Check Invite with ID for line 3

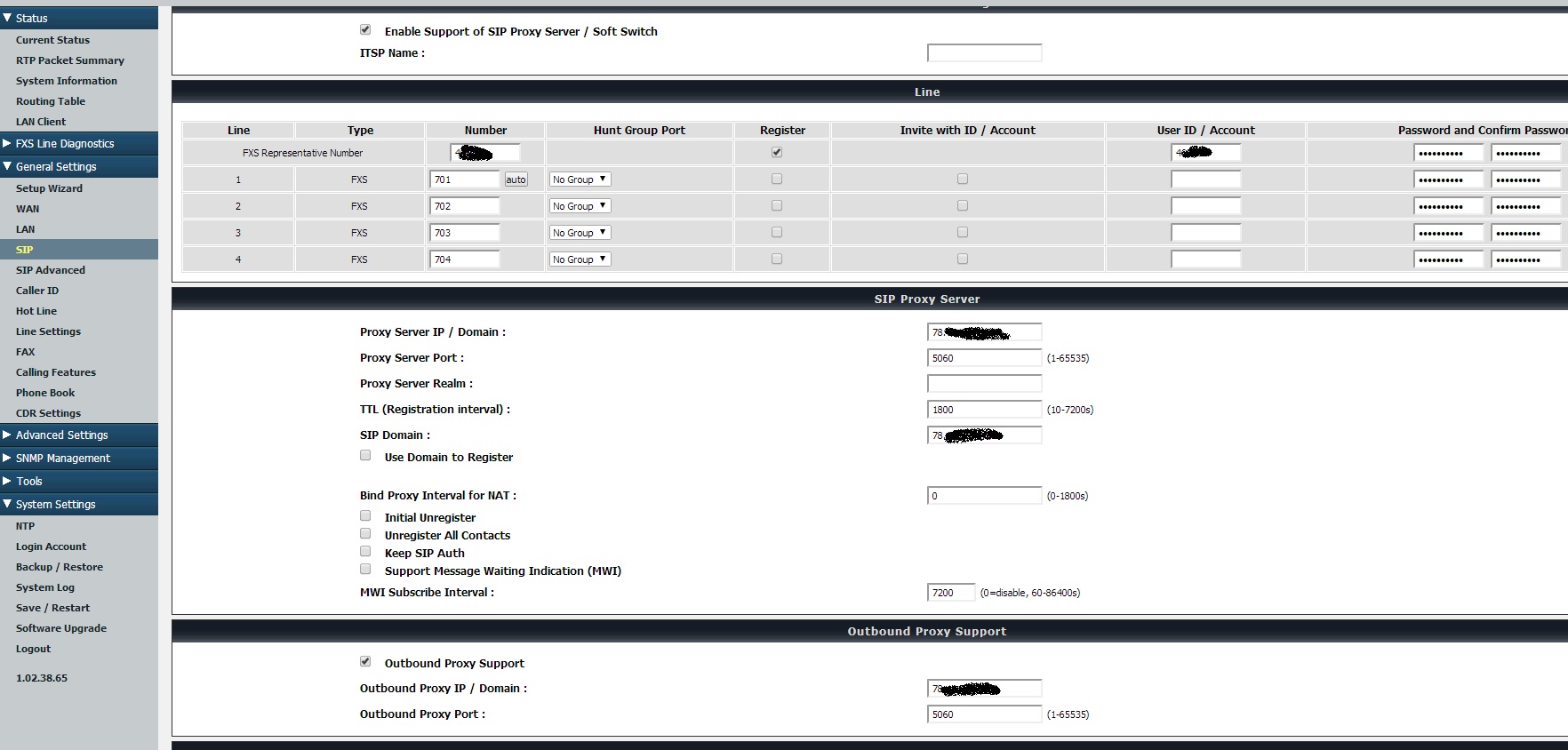click(963, 232)
